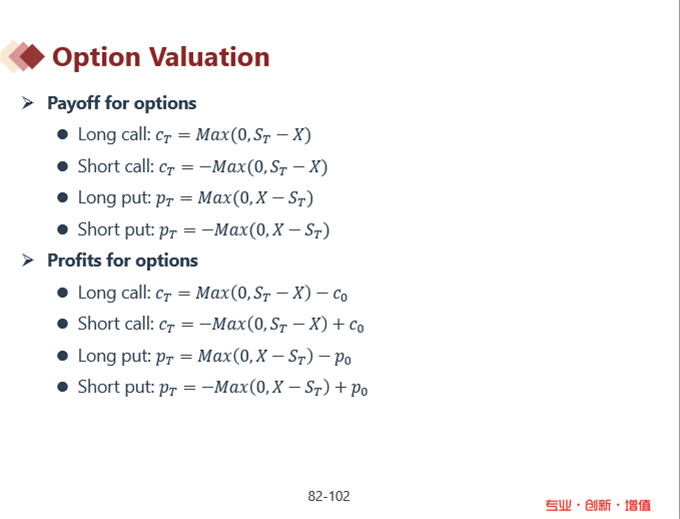This screenshot has width=680, height=519.
Task: Click the Payoff for options heading
Action: tap(122, 104)
